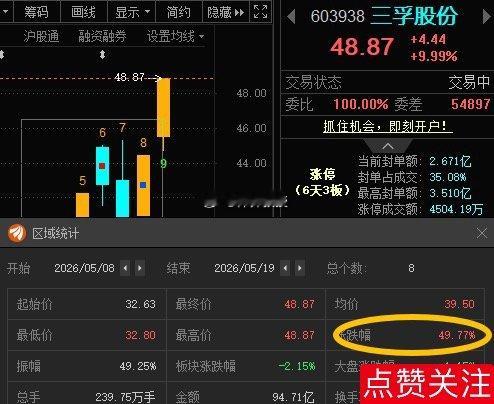
Task: Click the 抓住机会,即刻开户 link
Action: pos(388,126)
